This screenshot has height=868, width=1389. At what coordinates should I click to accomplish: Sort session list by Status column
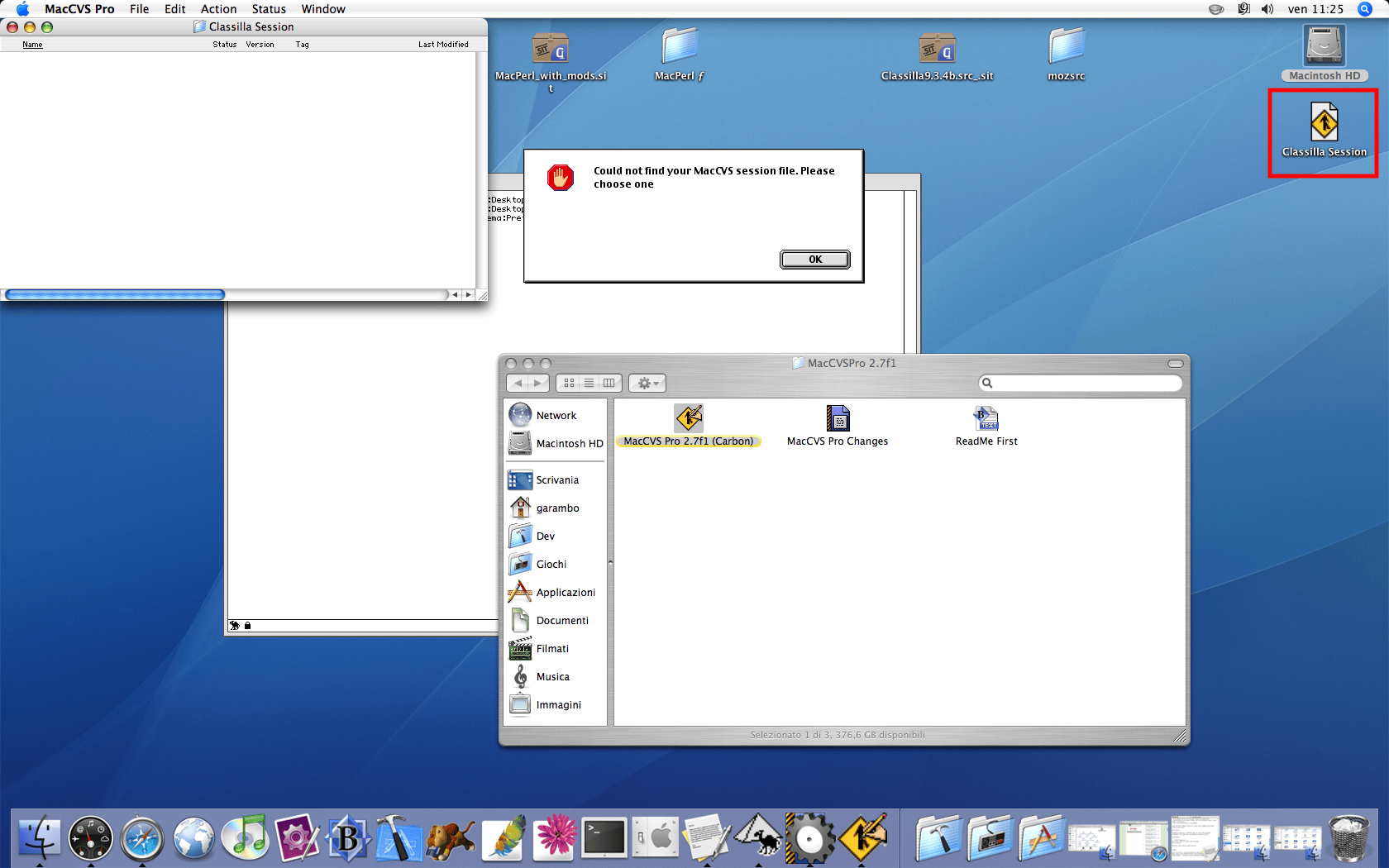tap(224, 45)
